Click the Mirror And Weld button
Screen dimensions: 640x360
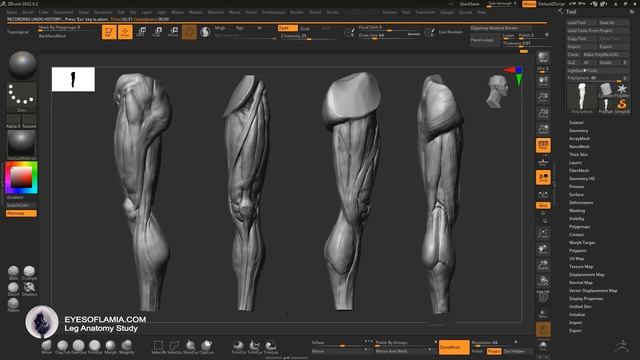[402, 351]
